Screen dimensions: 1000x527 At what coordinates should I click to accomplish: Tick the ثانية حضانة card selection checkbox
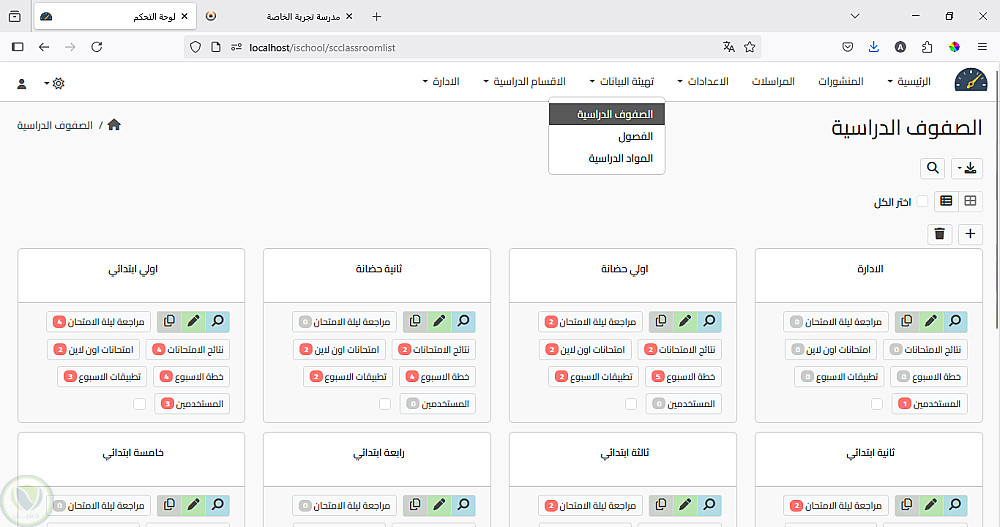[x=385, y=404]
